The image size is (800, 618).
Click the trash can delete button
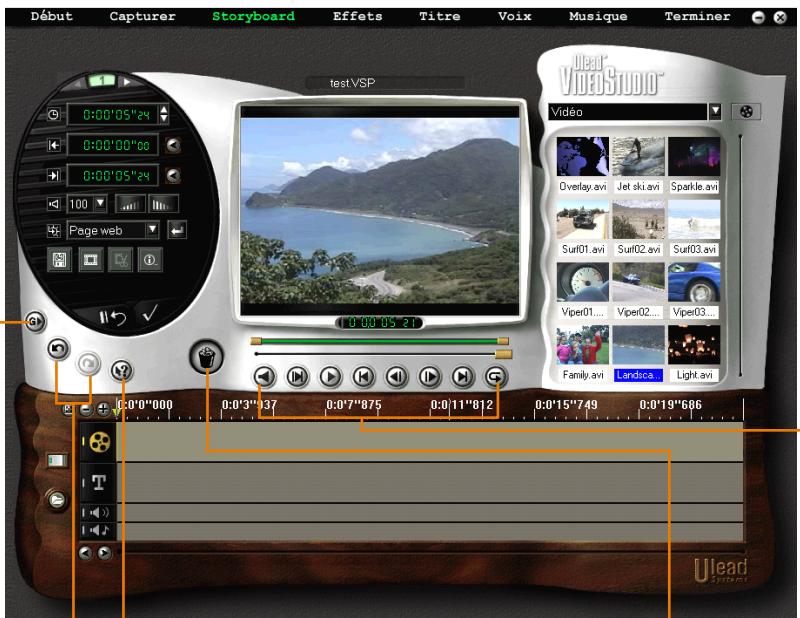[207, 357]
